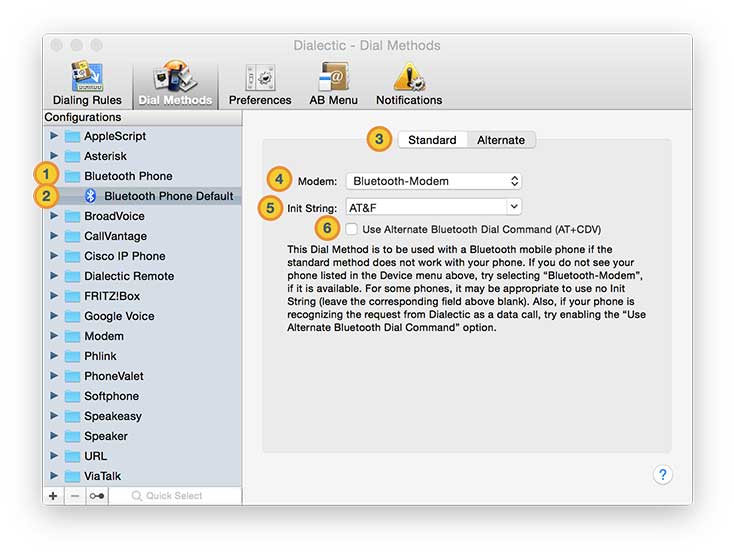Click the Speaker folder icon

[72, 437]
